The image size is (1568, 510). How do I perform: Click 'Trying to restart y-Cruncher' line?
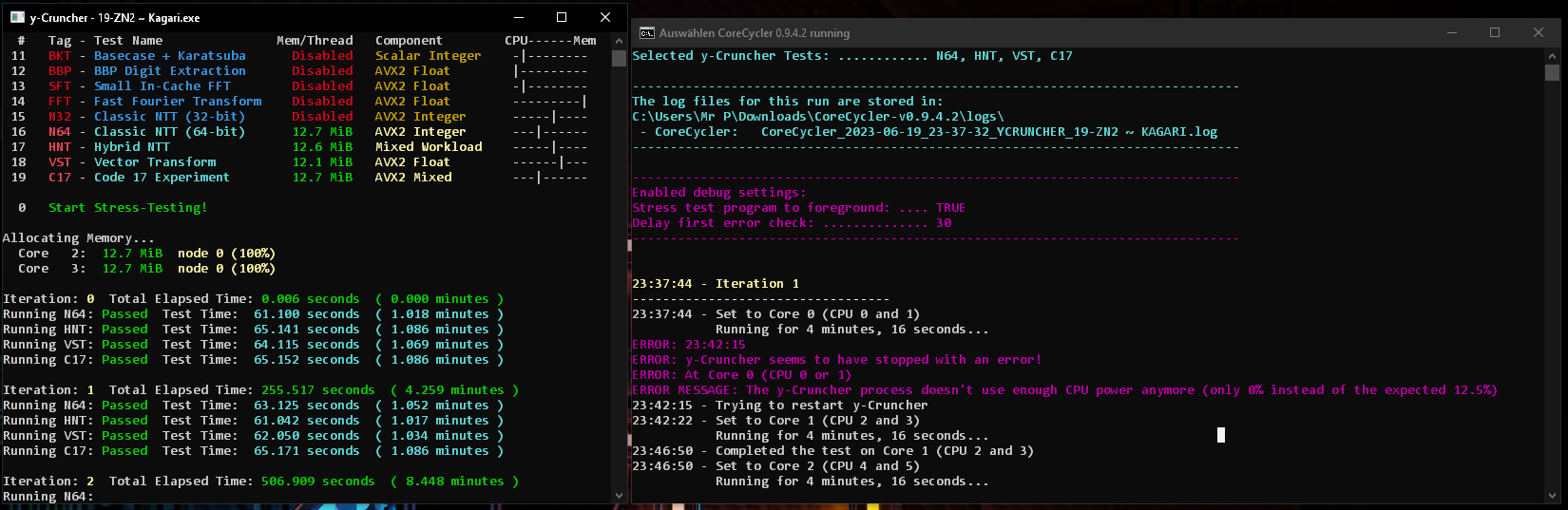[780, 406]
